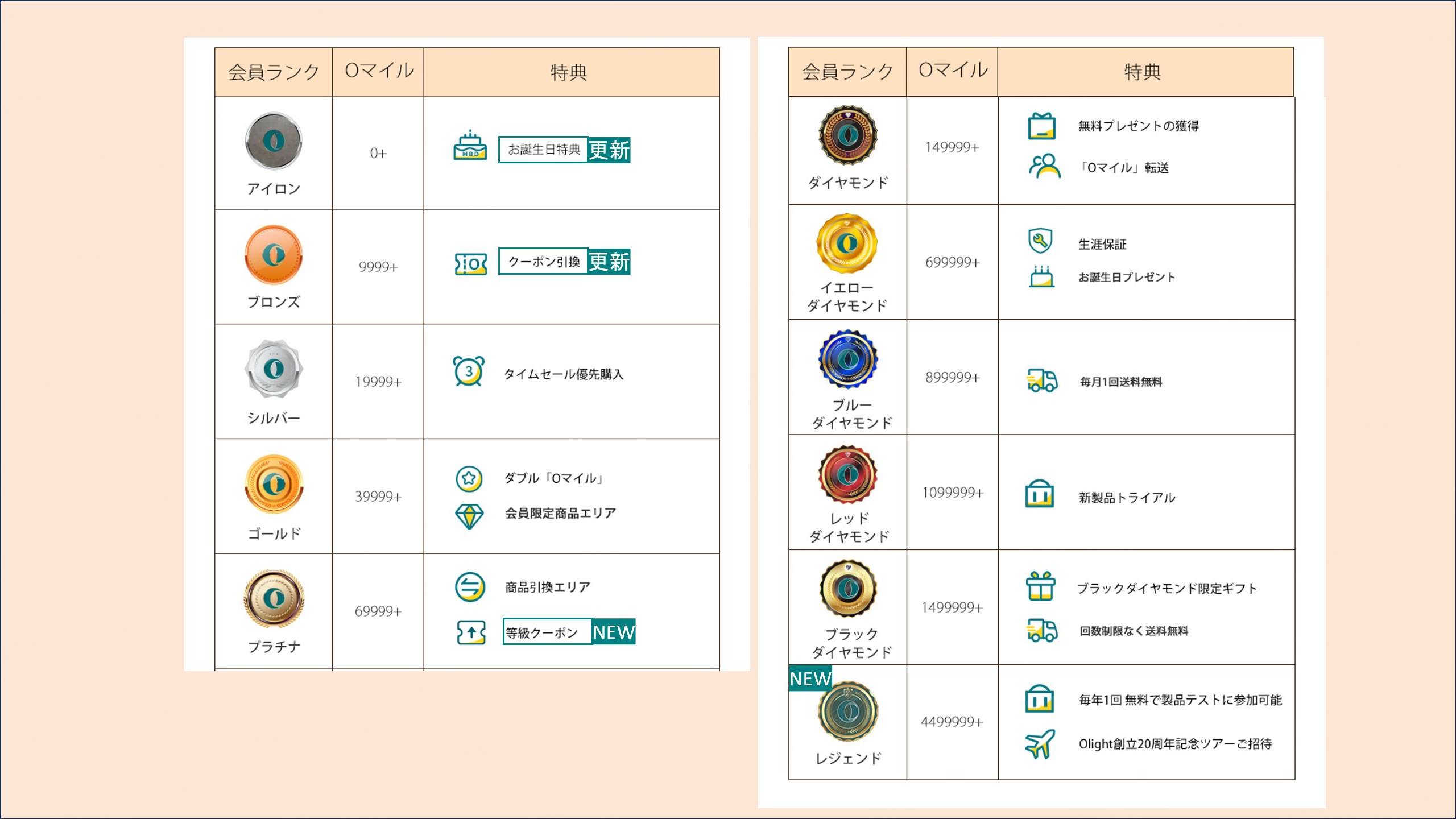Image resolution: width=1456 pixels, height=819 pixels.
Task: Click the birthday cake HBD icon
Action: (470, 146)
